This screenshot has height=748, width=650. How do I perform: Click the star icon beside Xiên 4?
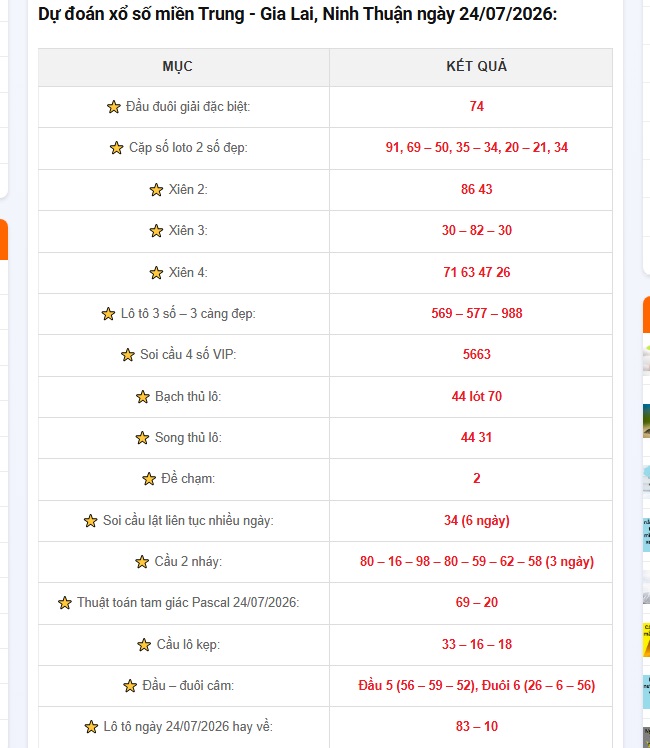click(x=156, y=273)
